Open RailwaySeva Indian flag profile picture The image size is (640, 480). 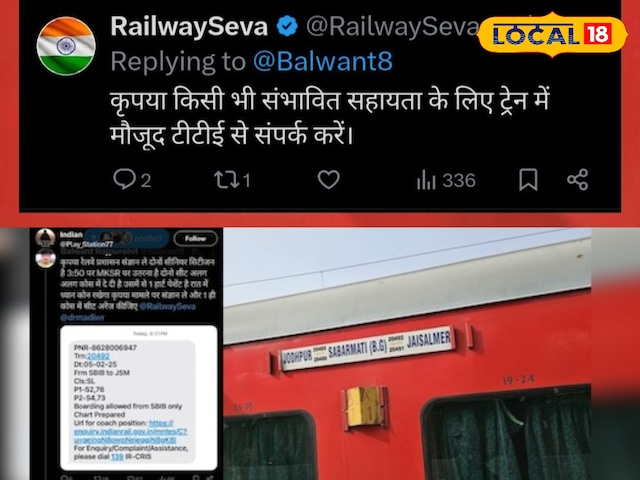[66, 46]
